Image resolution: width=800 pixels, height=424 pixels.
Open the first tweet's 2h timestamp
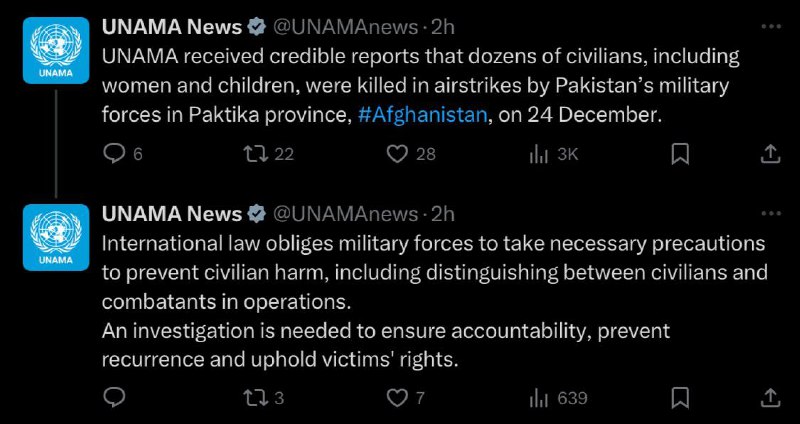click(443, 27)
